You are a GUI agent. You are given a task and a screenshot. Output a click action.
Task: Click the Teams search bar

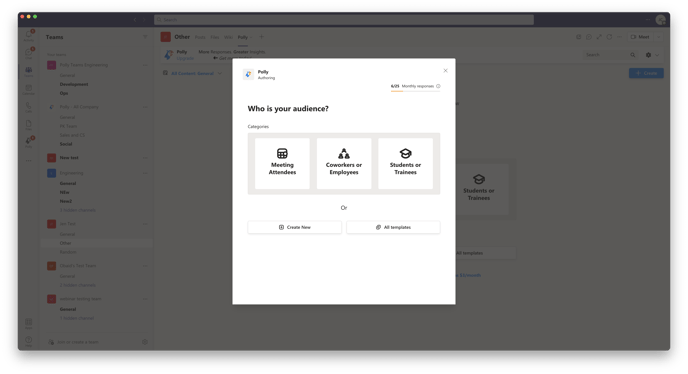pos(344,20)
